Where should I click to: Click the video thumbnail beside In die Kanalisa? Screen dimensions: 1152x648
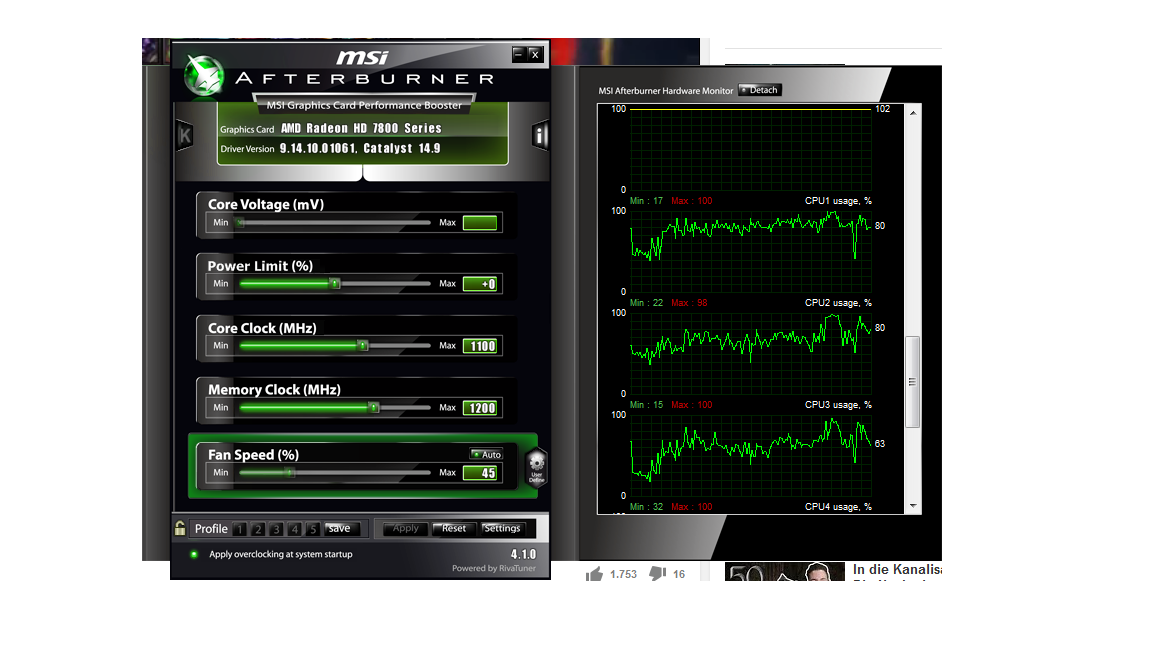[x=785, y=572]
